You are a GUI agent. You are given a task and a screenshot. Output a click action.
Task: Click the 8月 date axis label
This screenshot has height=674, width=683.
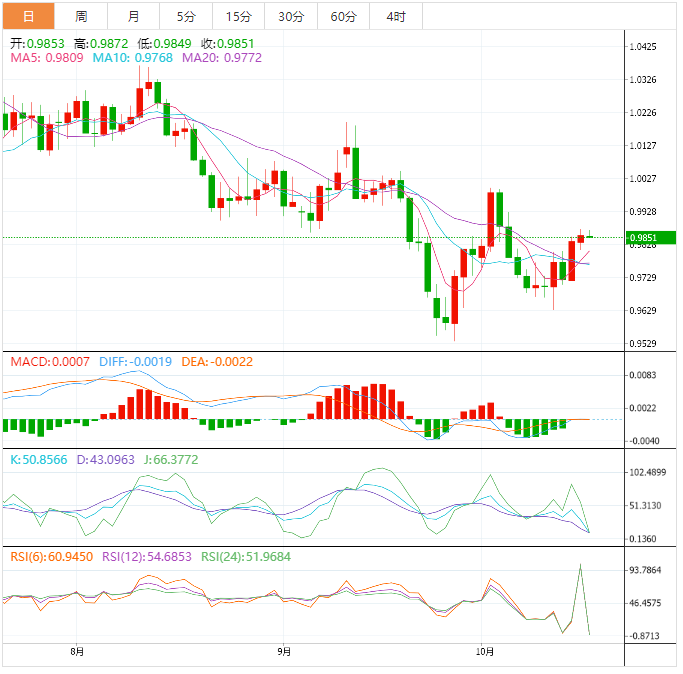(77, 652)
